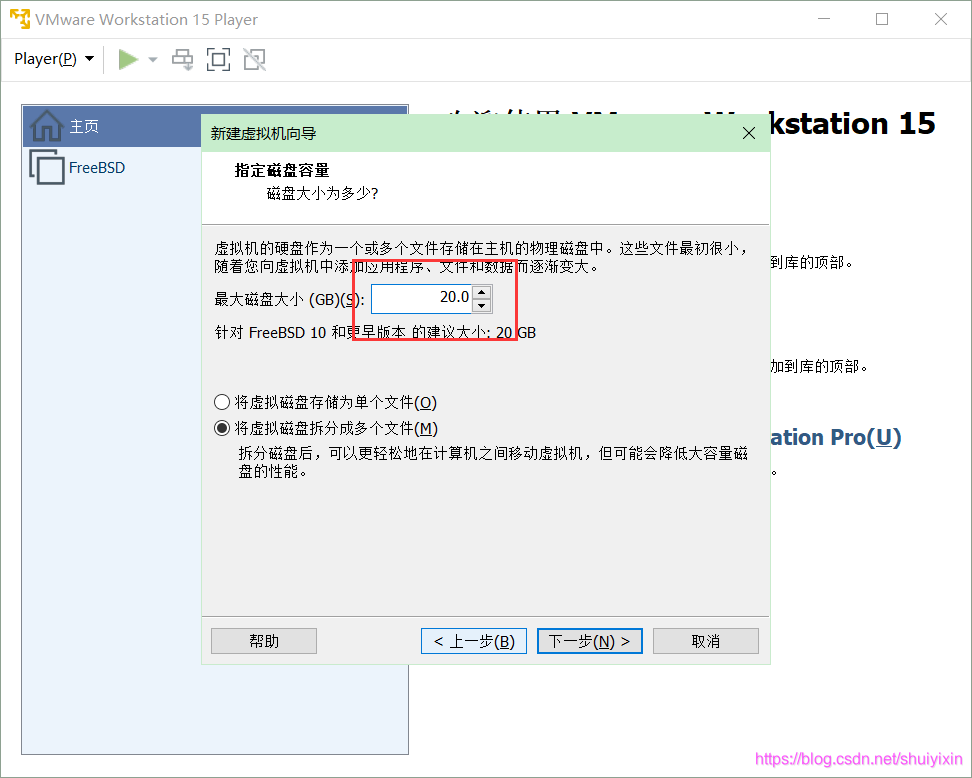Click the 取消 cancel button
Screen dimensions: 972x778
(x=705, y=641)
